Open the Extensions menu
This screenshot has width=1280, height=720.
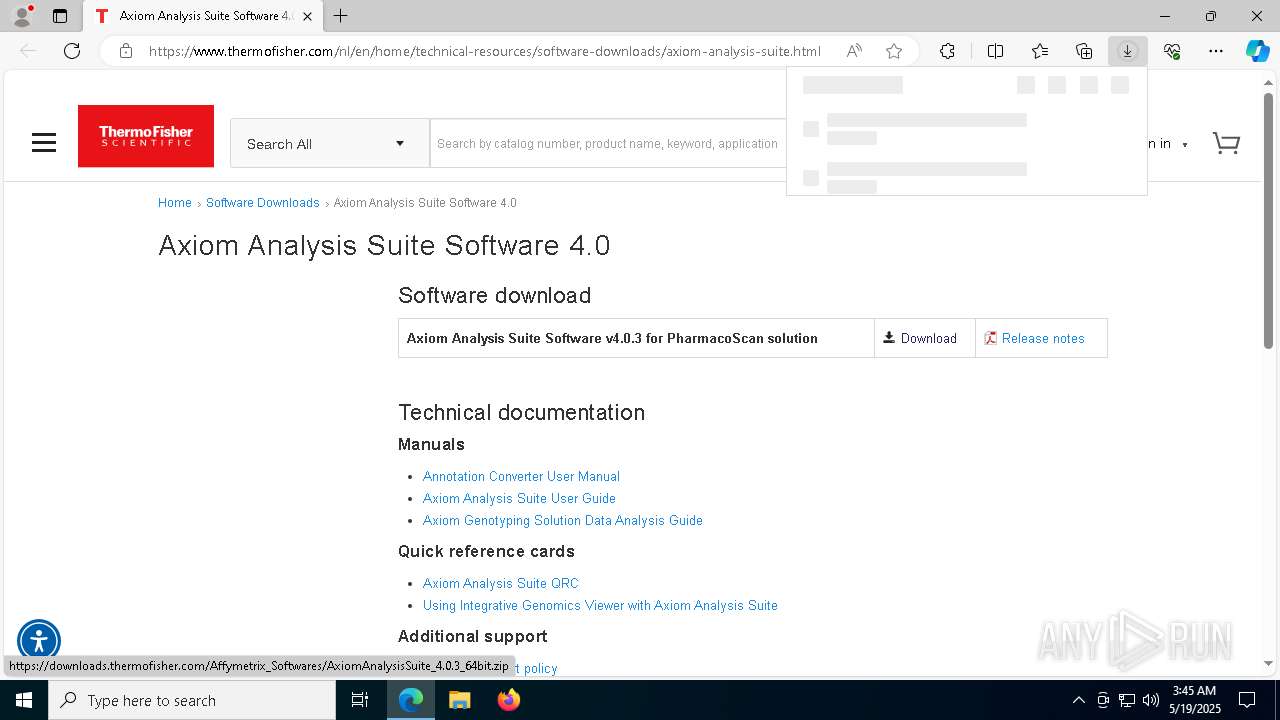click(947, 51)
